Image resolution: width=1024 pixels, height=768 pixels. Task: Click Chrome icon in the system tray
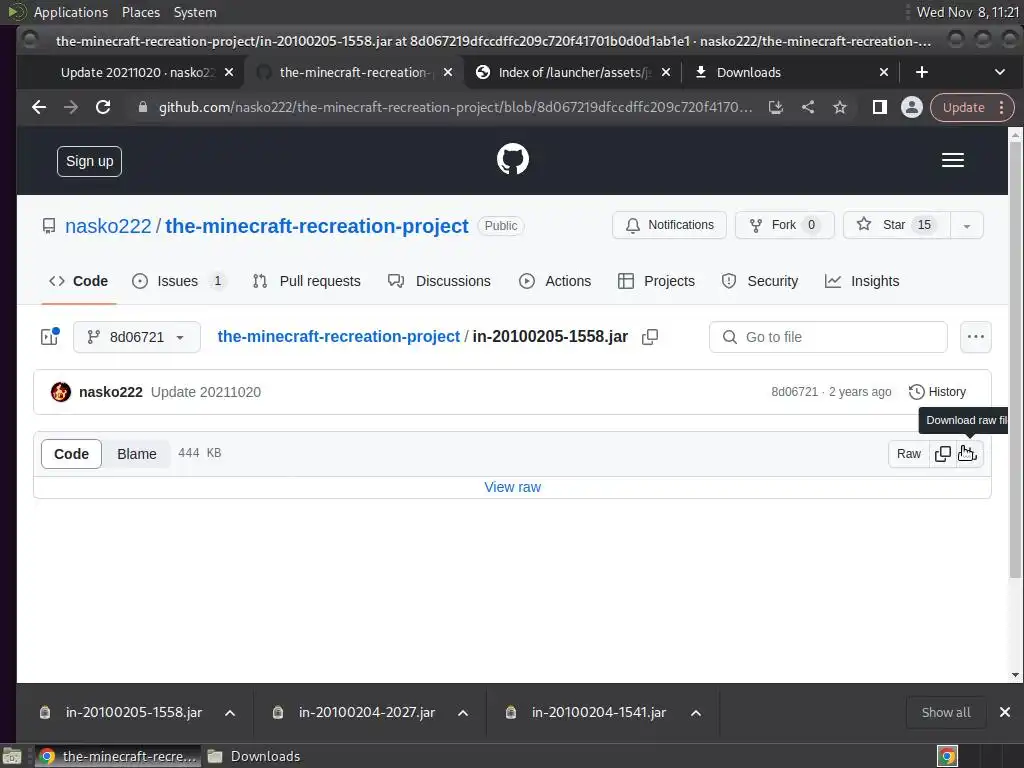(948, 756)
